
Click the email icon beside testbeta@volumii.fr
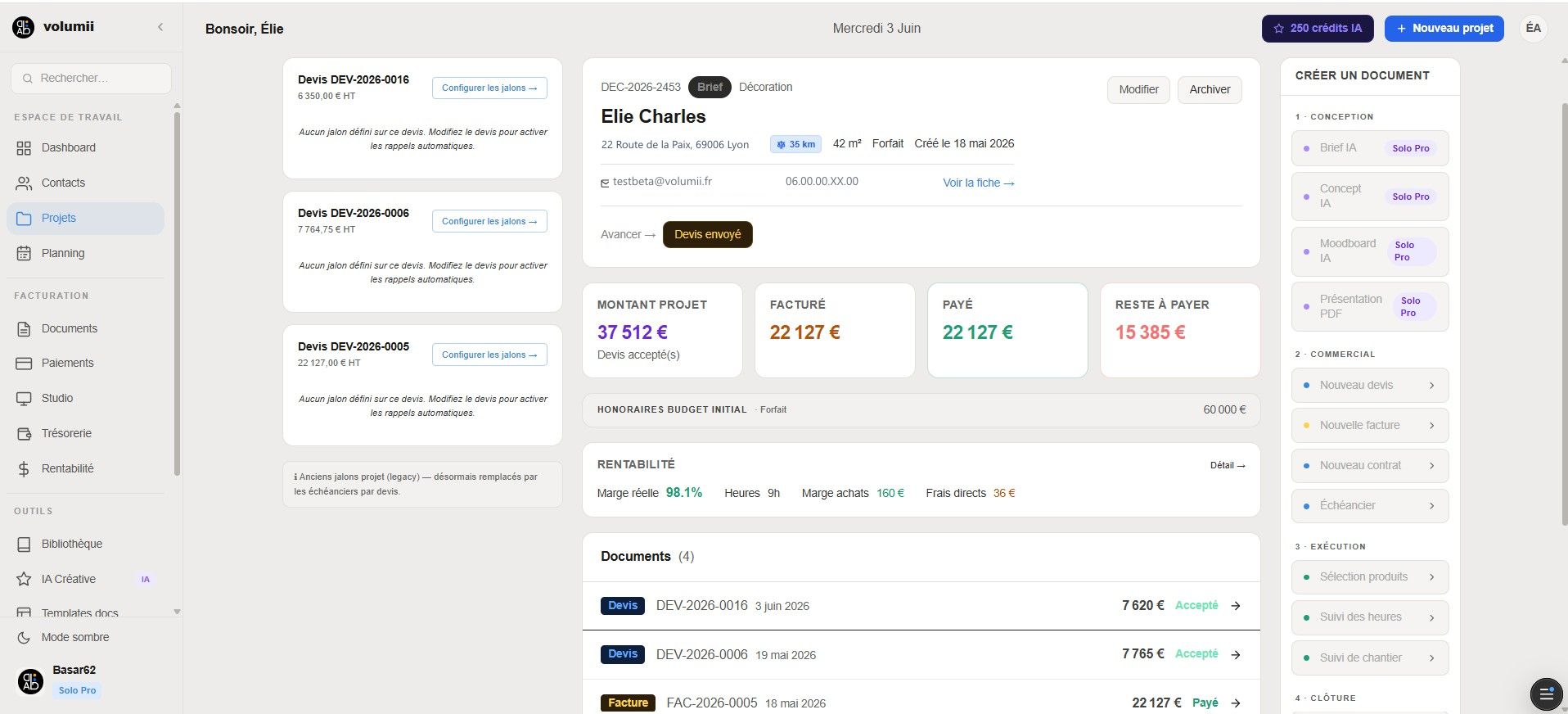[x=605, y=183]
